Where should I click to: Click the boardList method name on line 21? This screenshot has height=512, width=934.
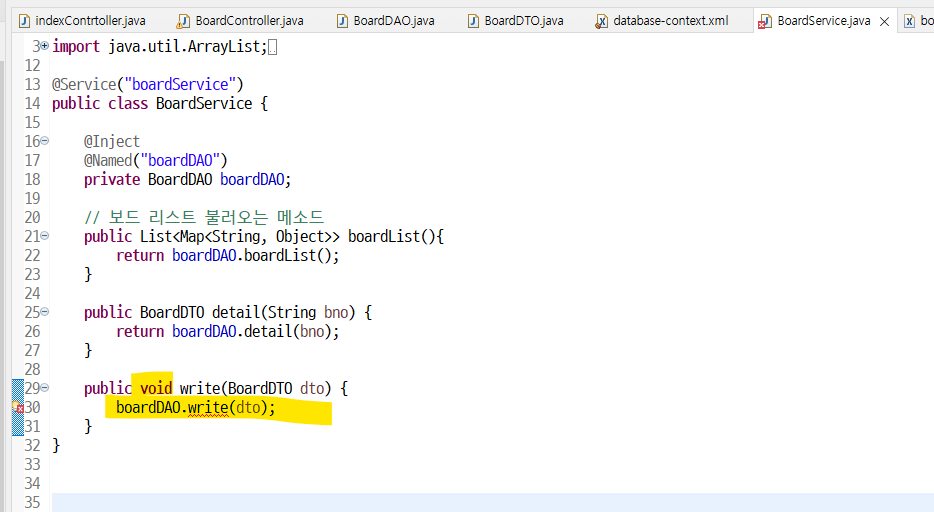click(x=384, y=237)
